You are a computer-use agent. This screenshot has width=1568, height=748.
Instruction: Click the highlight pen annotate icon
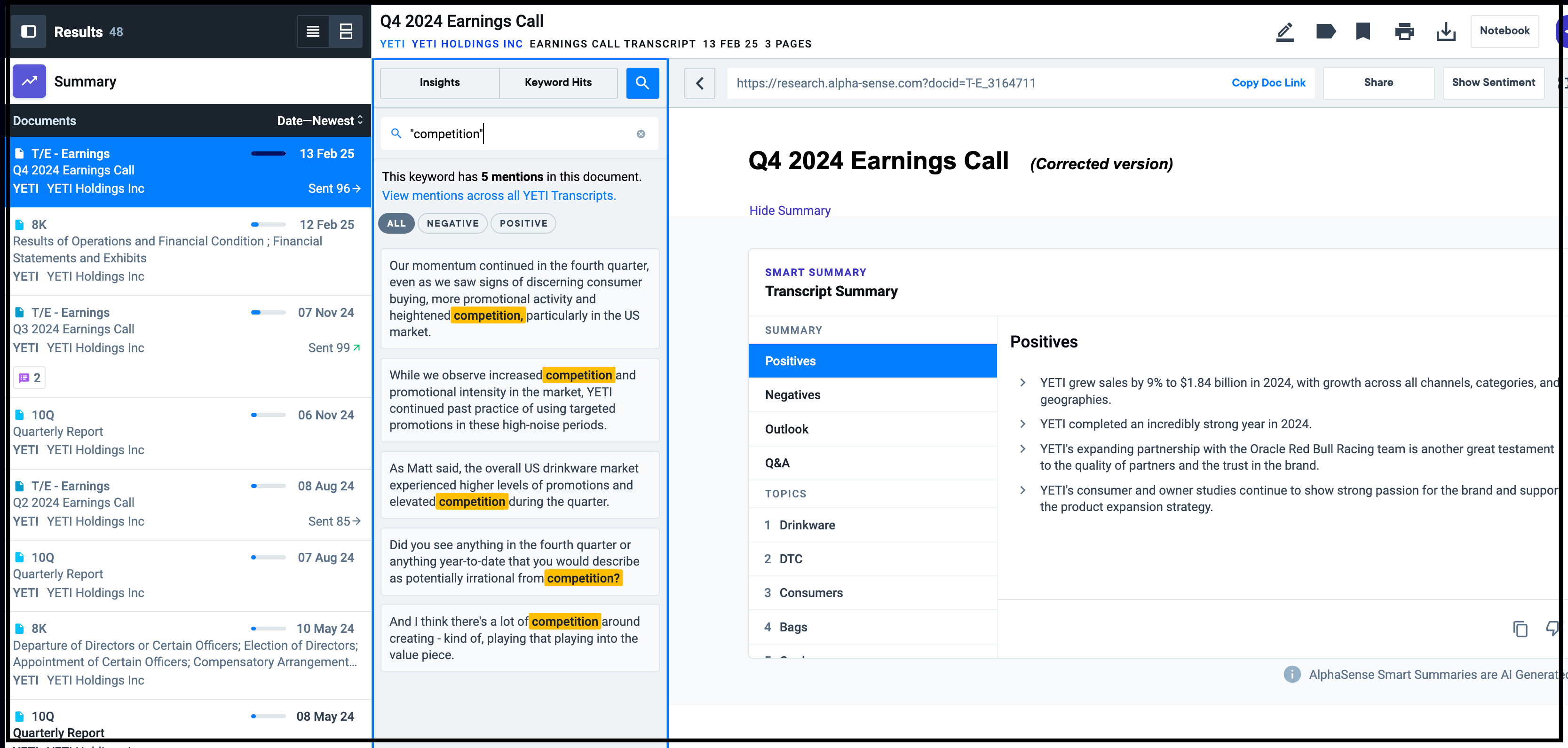coord(1284,31)
